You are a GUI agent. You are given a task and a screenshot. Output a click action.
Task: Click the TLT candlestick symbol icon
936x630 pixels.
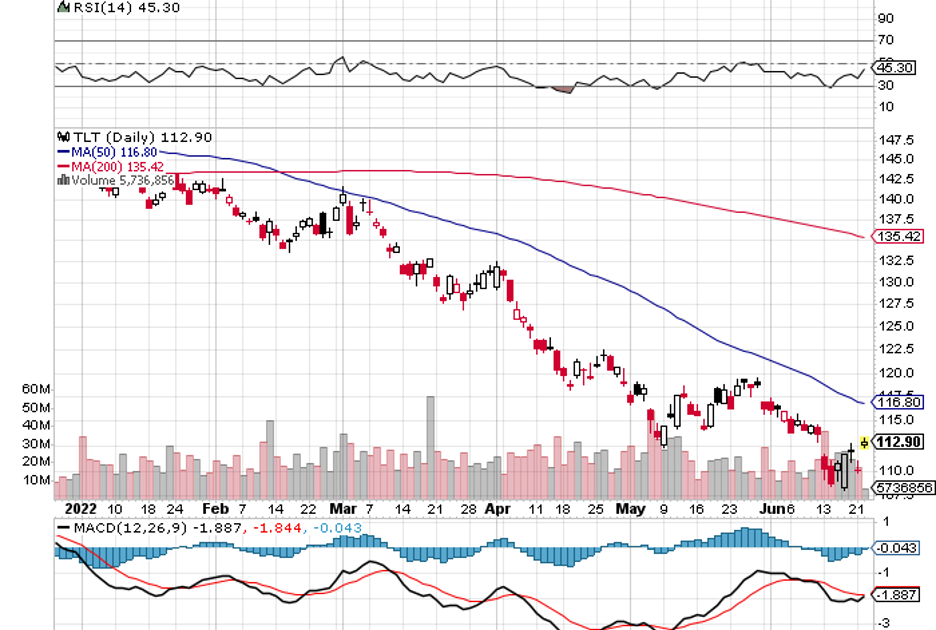63,137
